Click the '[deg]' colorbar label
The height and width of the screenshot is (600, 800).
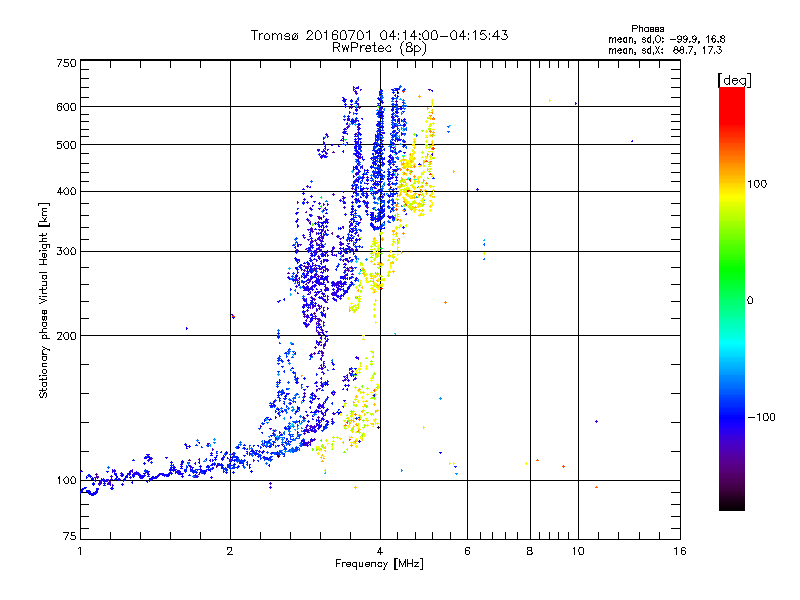pyautogui.click(x=734, y=80)
